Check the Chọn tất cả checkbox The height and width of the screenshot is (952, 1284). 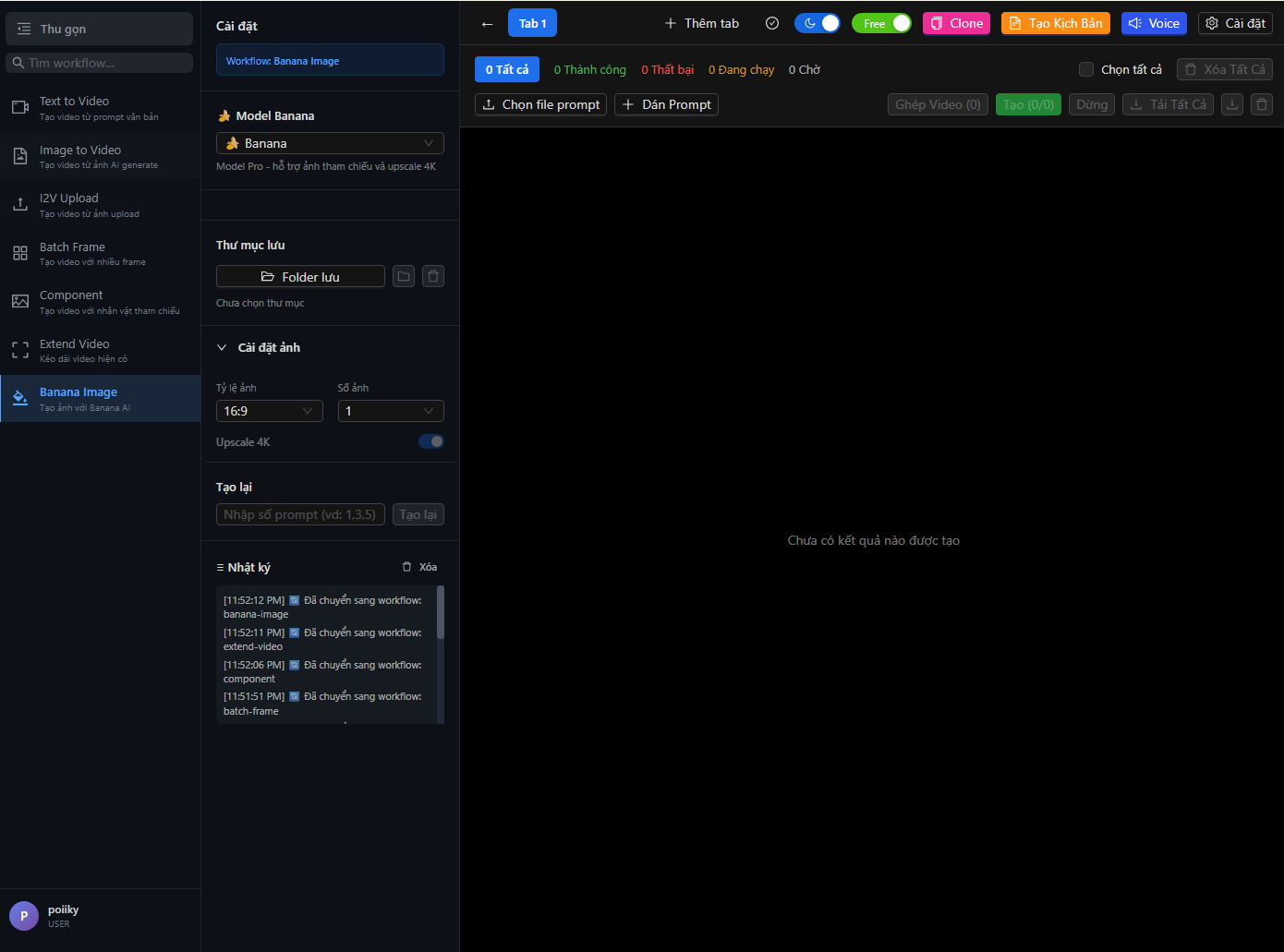1086,69
